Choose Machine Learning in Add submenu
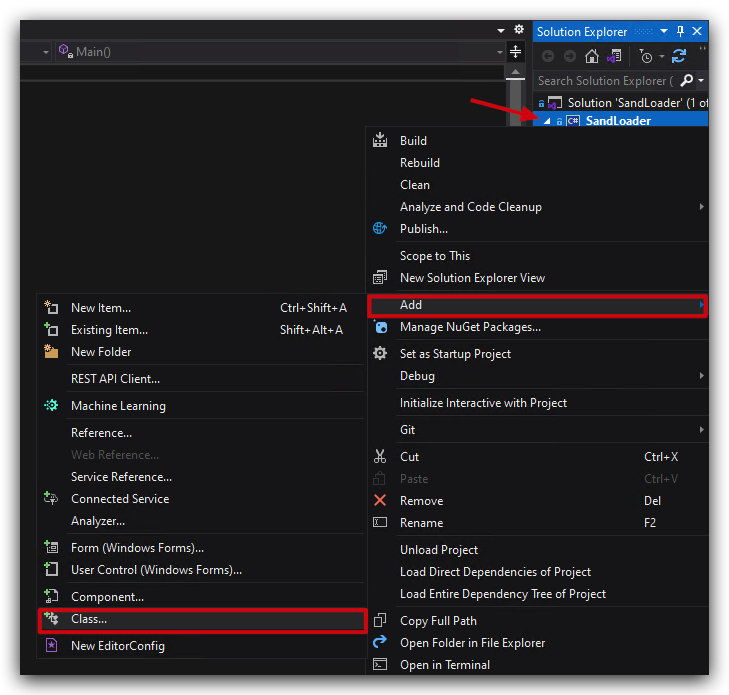 tap(202, 406)
